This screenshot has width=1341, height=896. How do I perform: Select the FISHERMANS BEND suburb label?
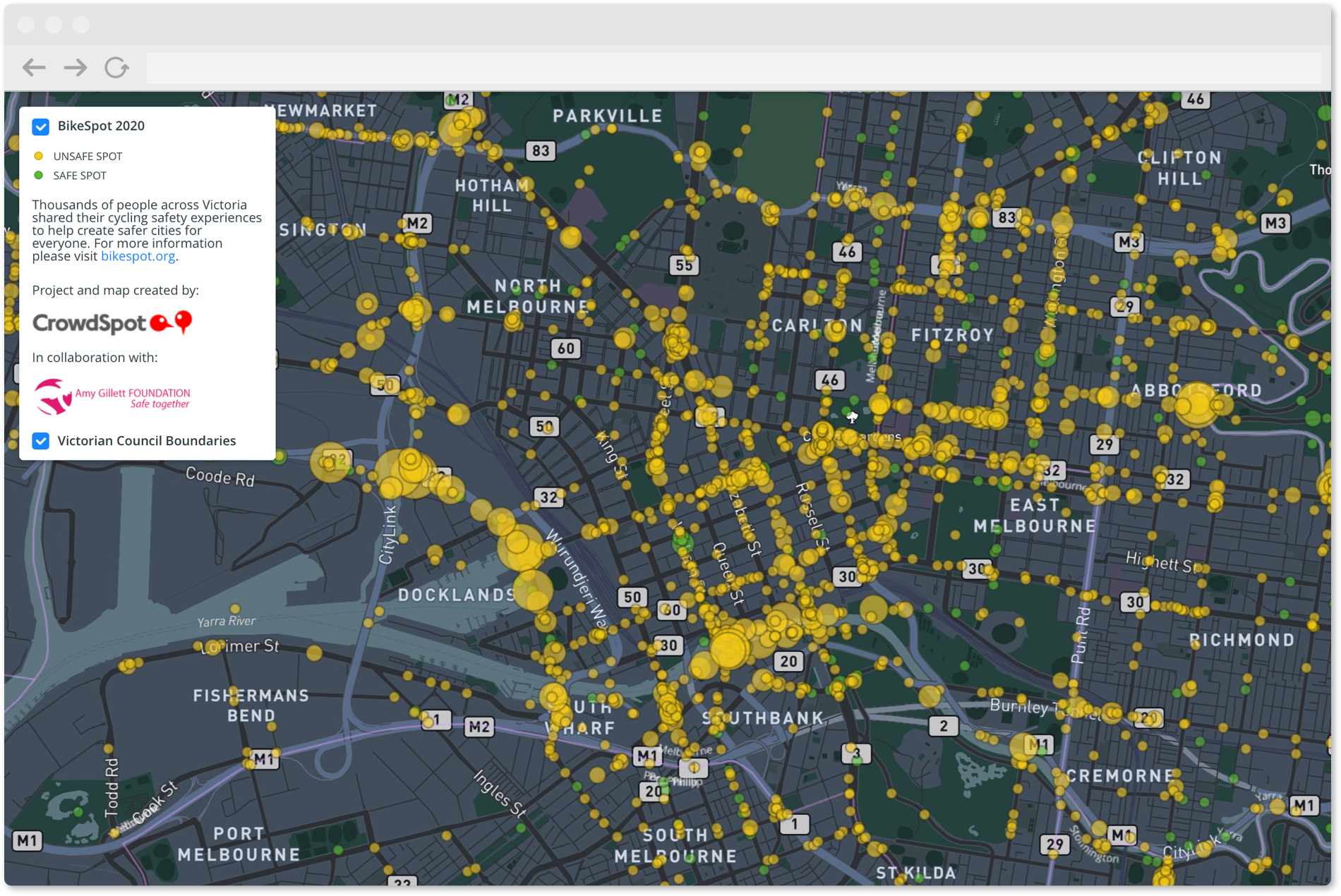(x=251, y=706)
